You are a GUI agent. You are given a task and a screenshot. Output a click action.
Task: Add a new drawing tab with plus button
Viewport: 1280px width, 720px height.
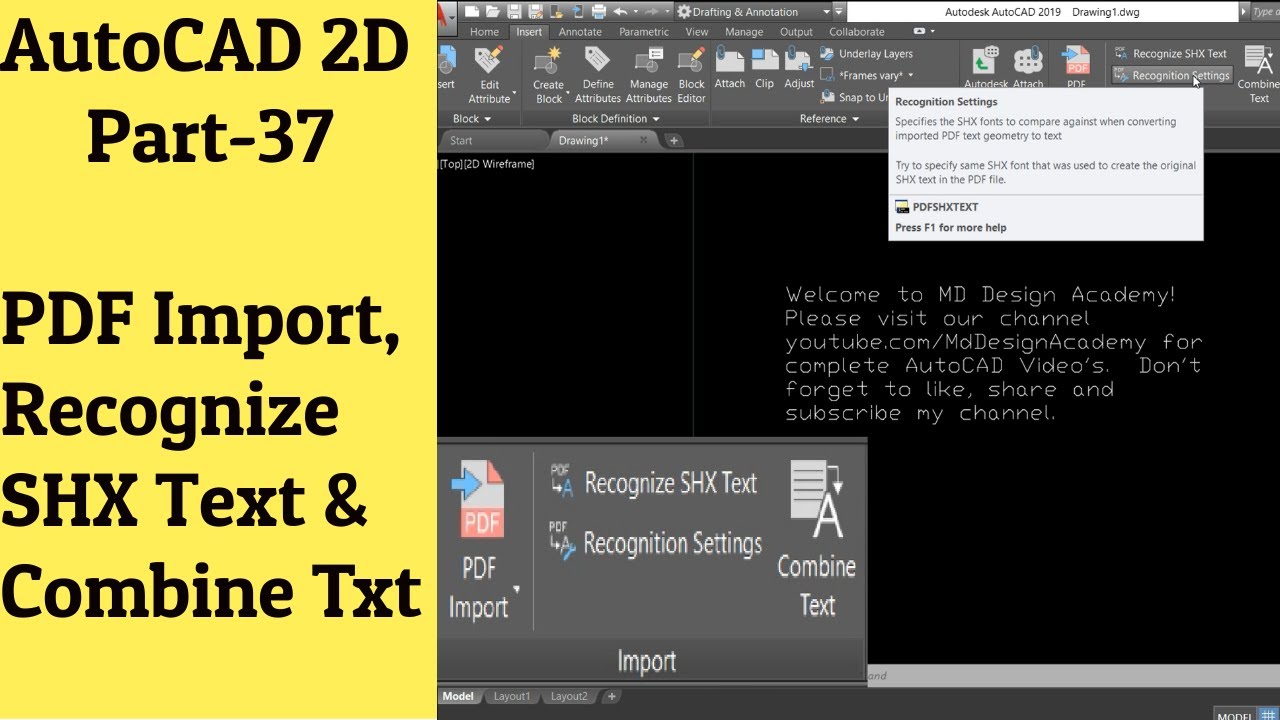click(674, 141)
